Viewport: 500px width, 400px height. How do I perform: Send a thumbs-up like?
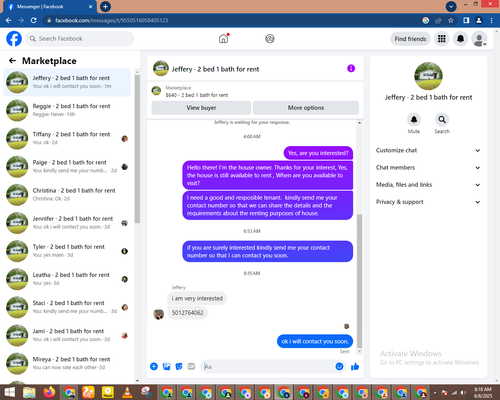[355, 366]
